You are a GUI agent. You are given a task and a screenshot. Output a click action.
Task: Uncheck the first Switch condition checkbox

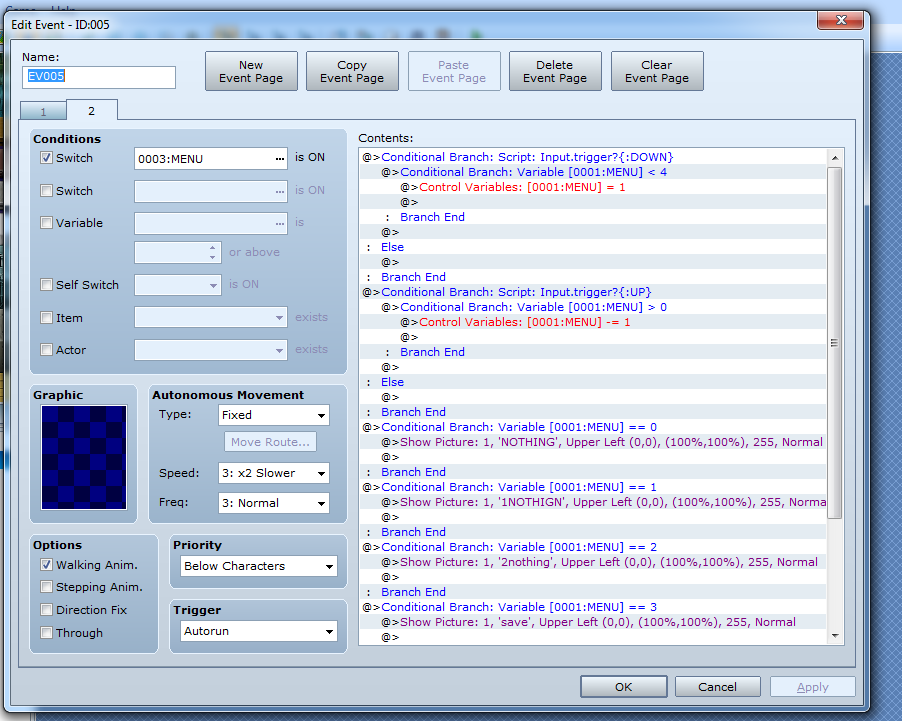(47, 158)
